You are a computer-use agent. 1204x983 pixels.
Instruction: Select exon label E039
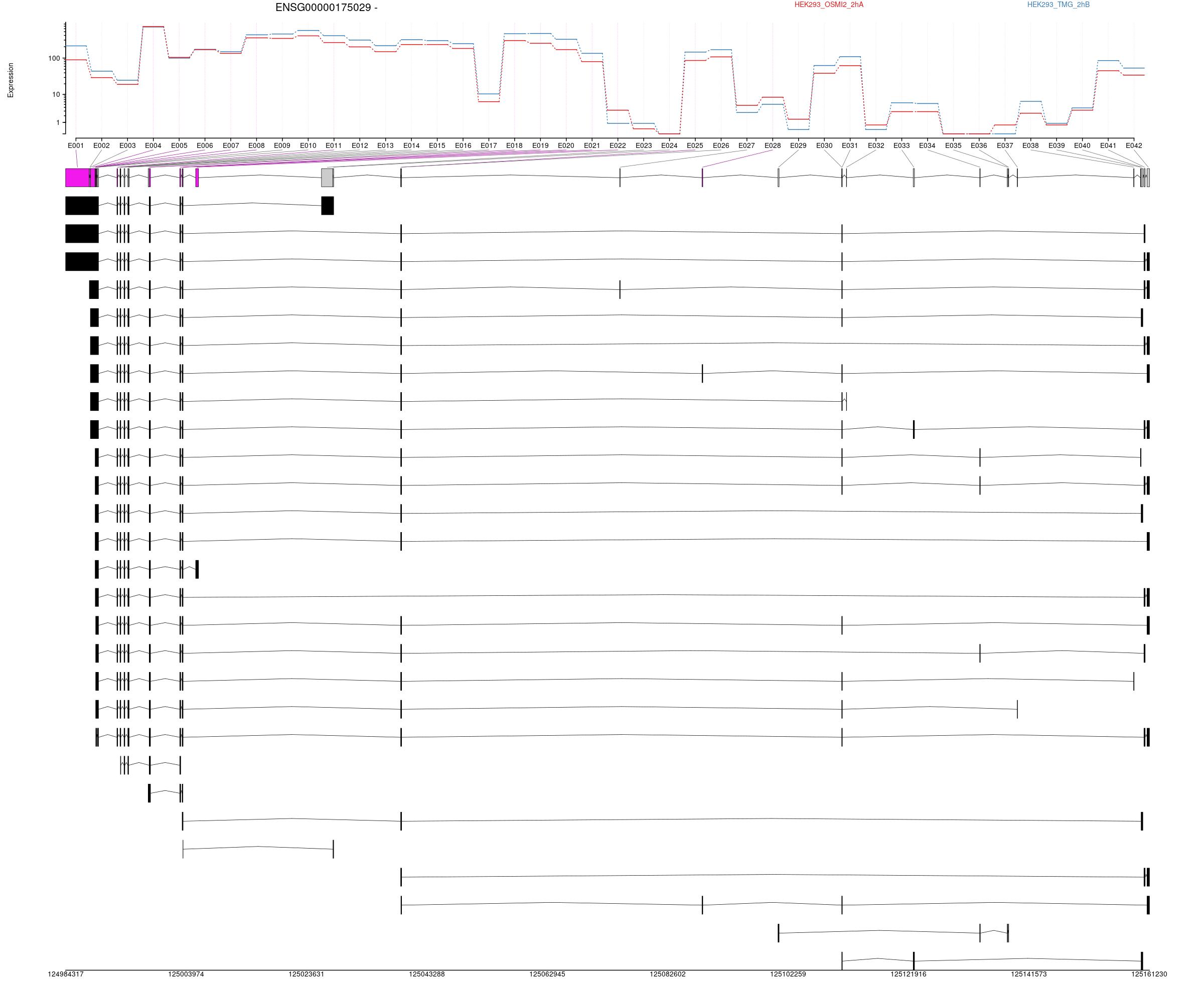click(x=1056, y=145)
